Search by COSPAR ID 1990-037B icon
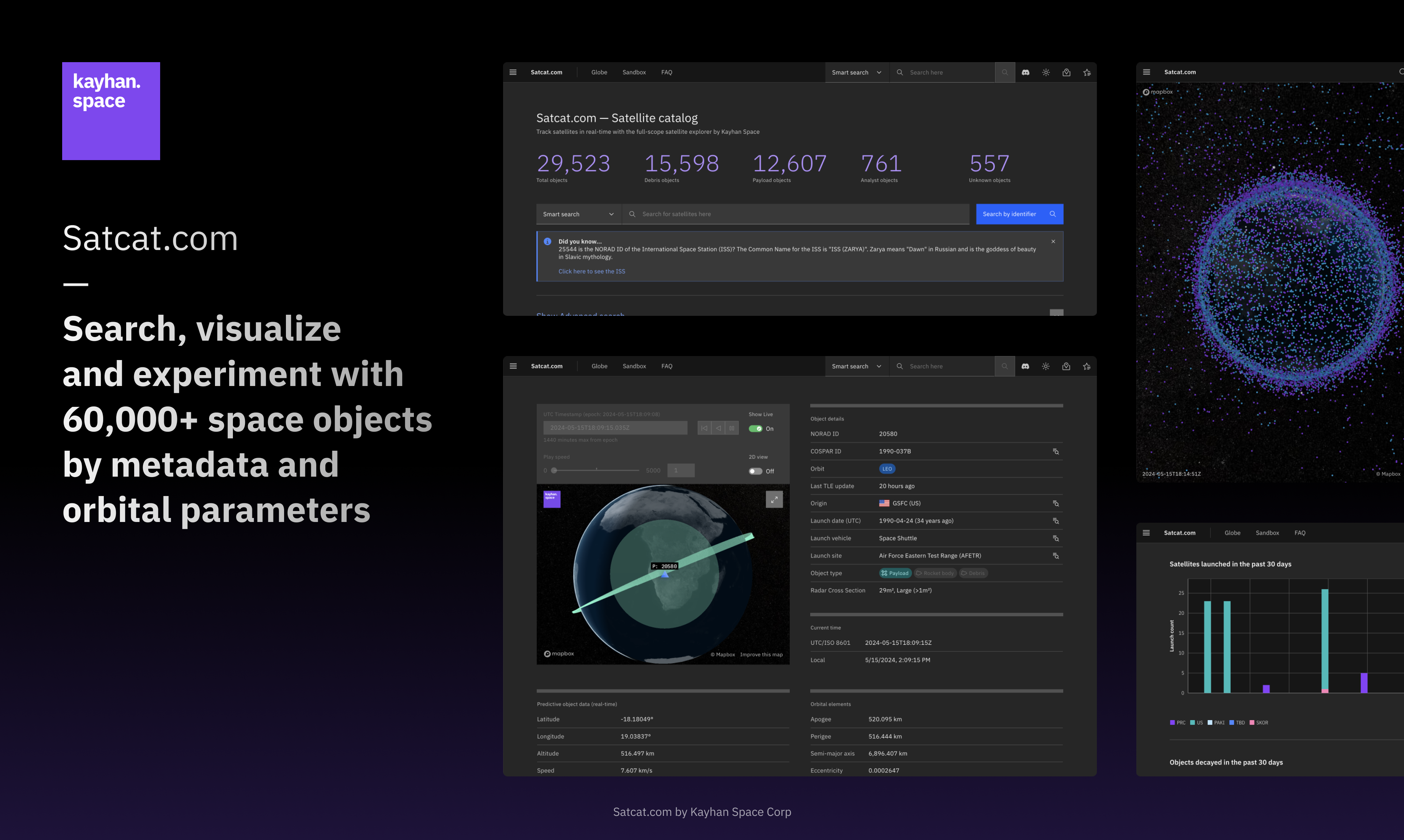Screen dimensions: 1404x840 tap(1056, 451)
